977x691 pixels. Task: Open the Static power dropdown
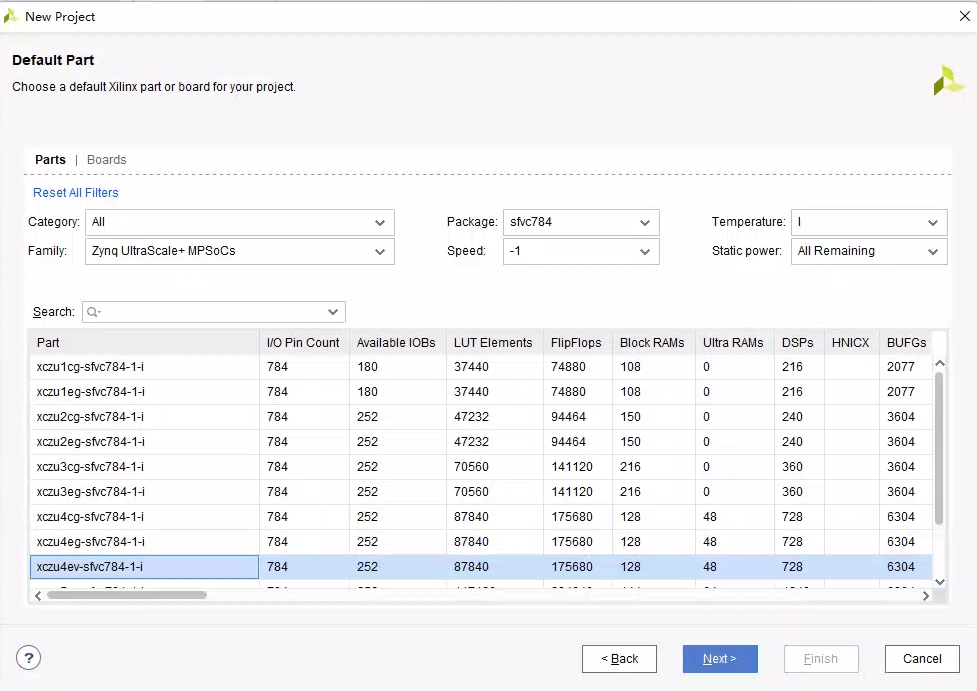[869, 251]
